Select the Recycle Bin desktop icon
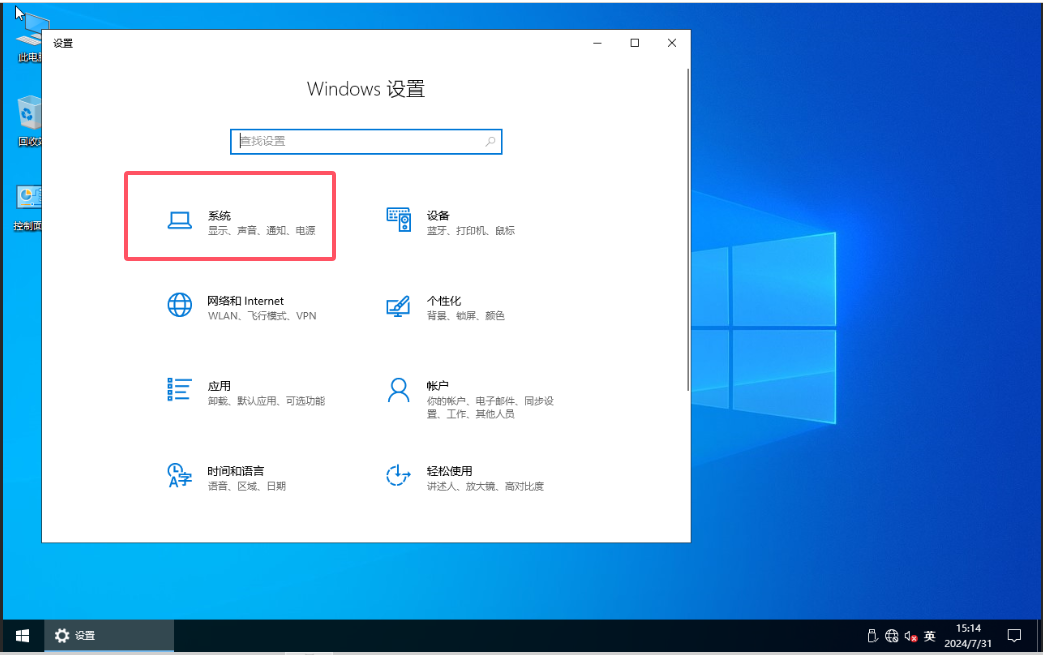This screenshot has width=1043, height=655. click(29, 121)
